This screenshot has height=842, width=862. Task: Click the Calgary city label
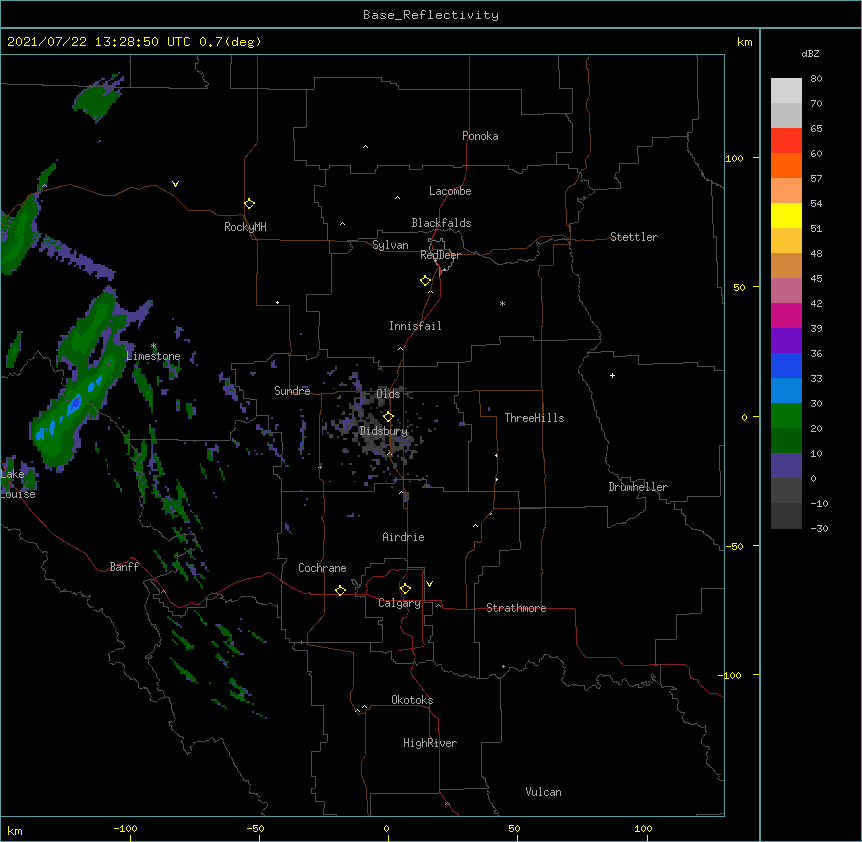coord(399,603)
